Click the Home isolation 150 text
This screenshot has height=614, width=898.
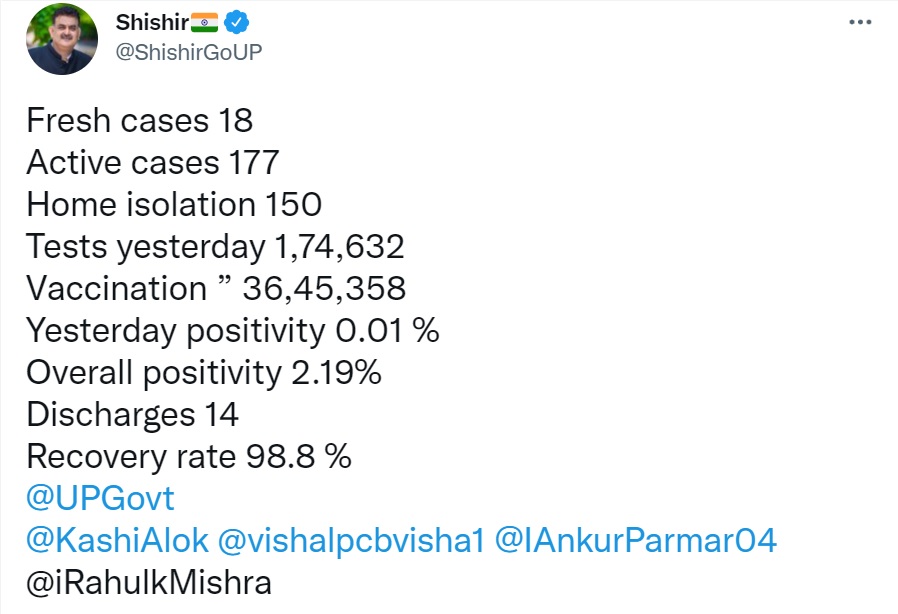point(174,205)
